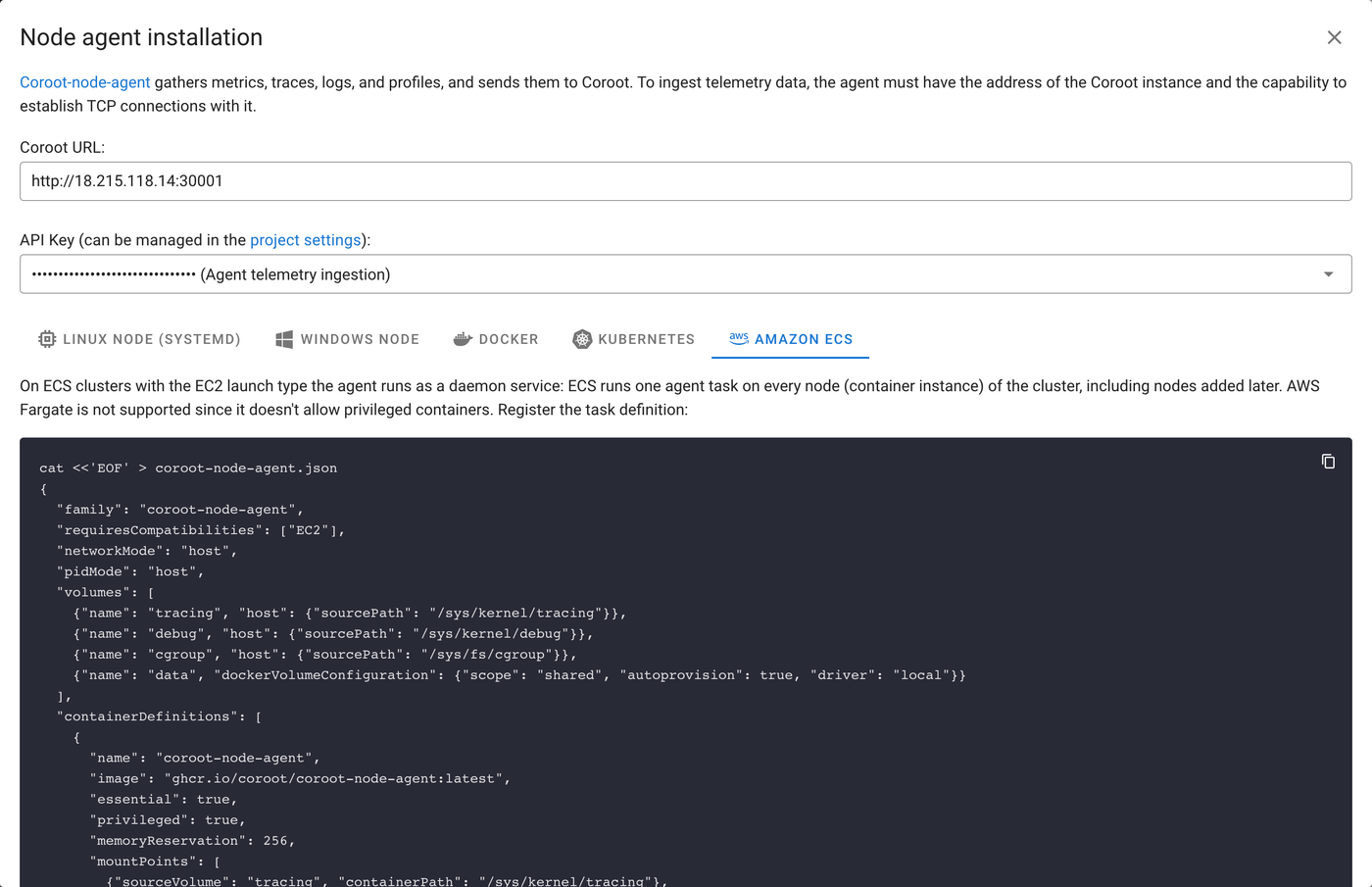Select the Kubernetes tab
The width and height of the screenshot is (1372, 887).
pos(633,339)
